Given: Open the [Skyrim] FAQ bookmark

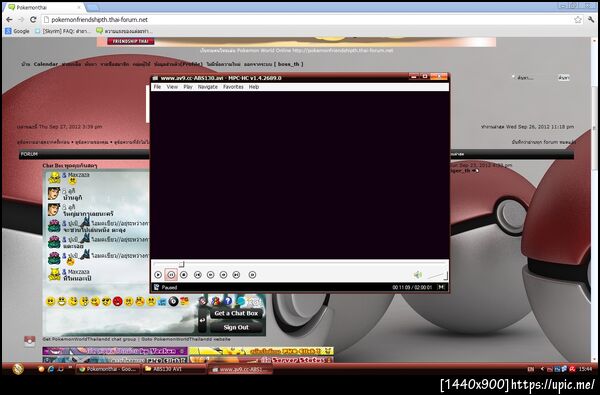Looking at the screenshot, I should coord(63,31).
